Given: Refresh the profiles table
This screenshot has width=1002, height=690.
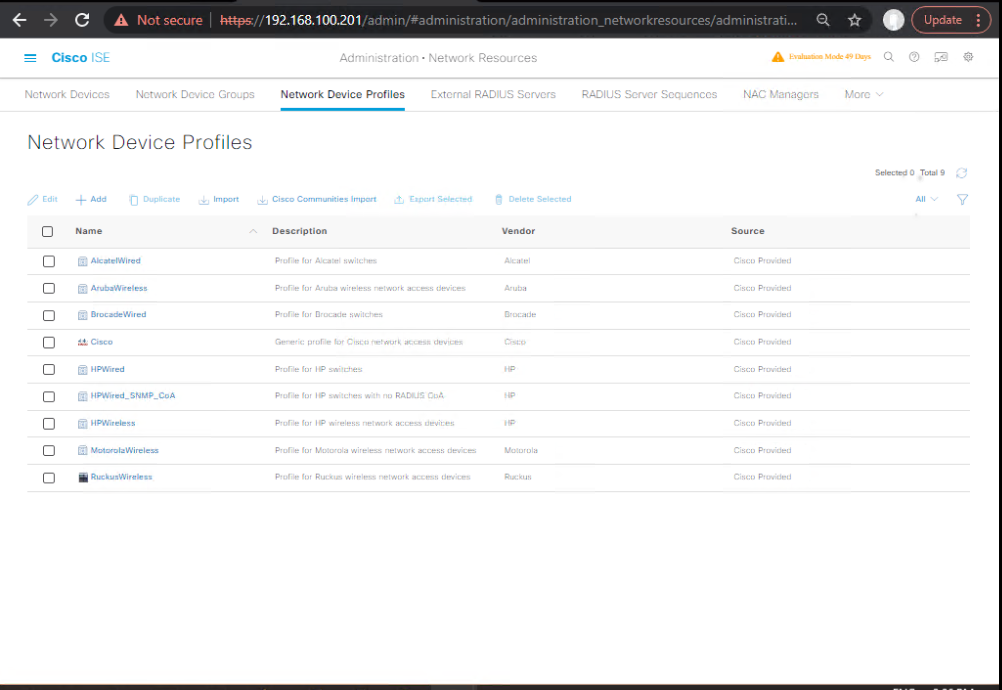Looking at the screenshot, I should (x=961, y=173).
